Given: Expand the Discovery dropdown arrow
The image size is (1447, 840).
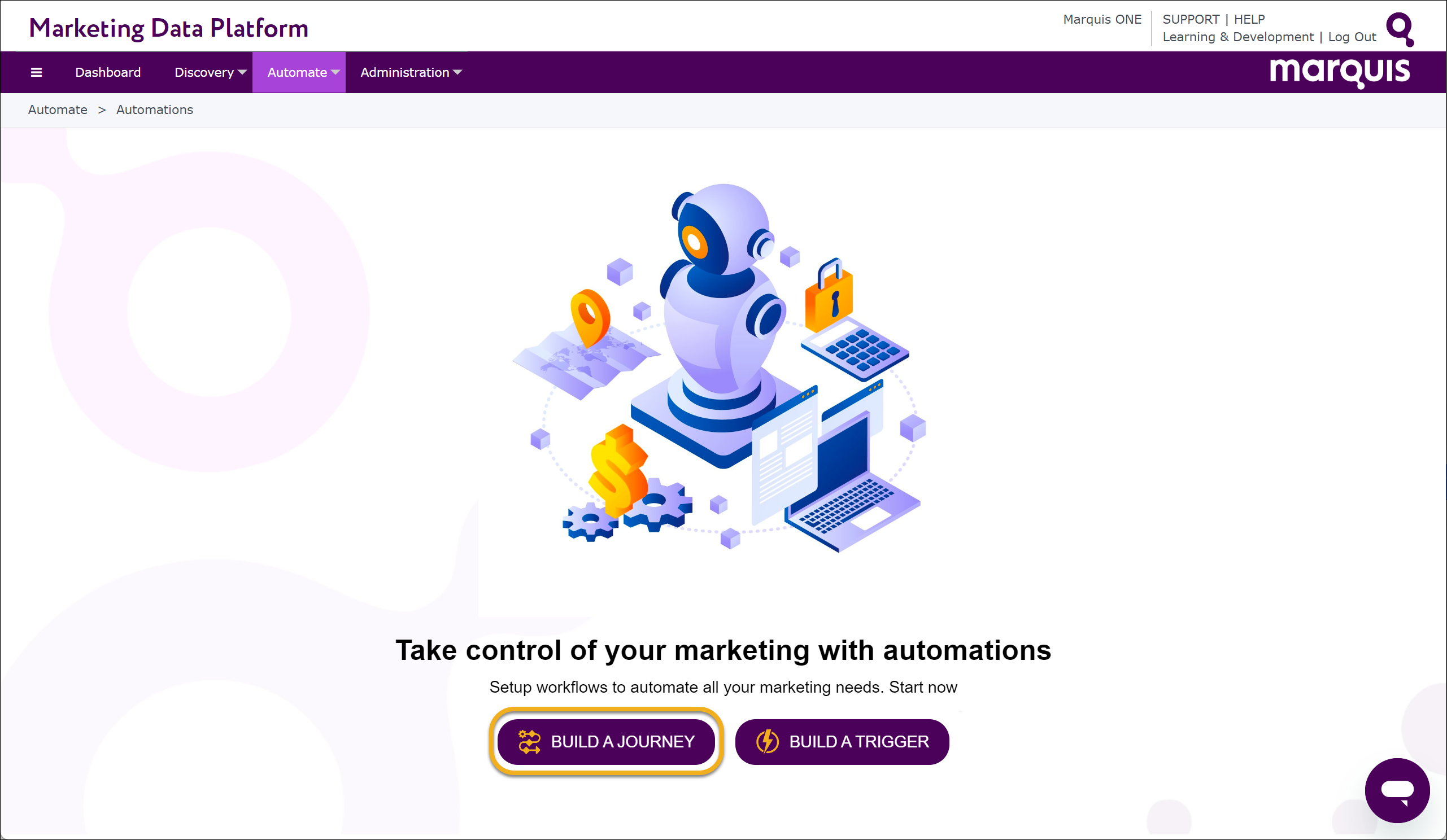Looking at the screenshot, I should [x=242, y=72].
